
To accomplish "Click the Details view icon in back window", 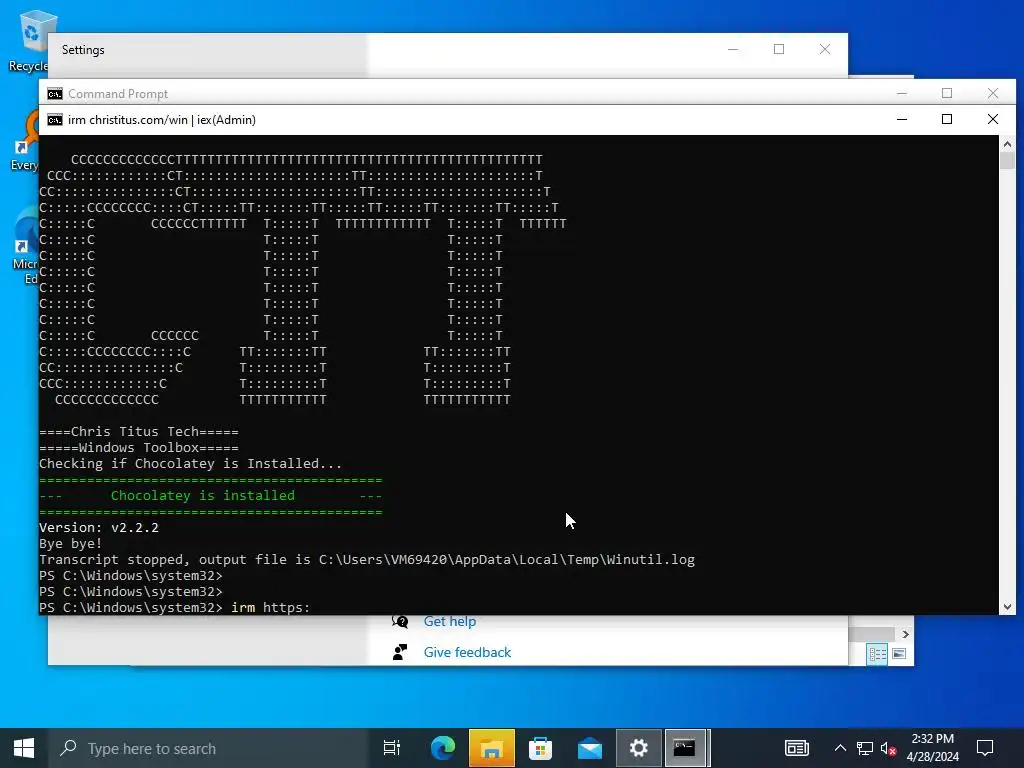I will 877,654.
